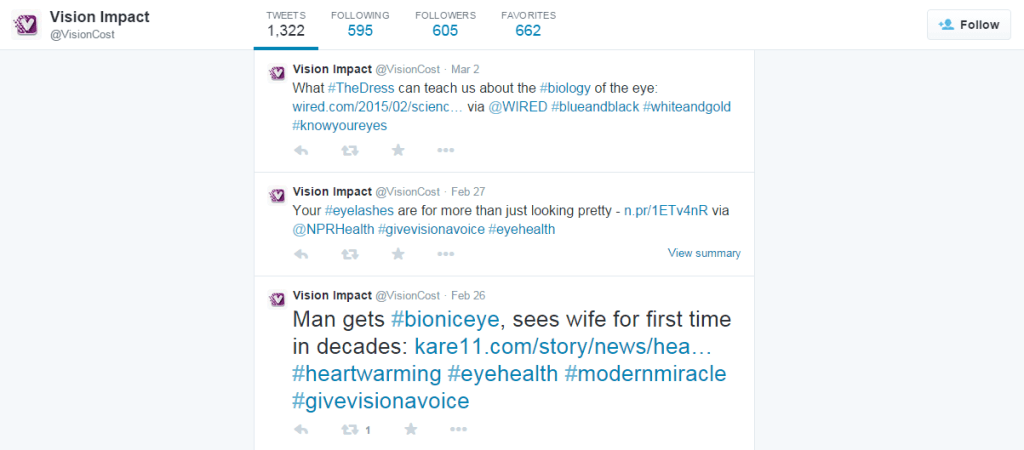
Task: Reply to the #eyelashes tweet
Action: point(300,254)
